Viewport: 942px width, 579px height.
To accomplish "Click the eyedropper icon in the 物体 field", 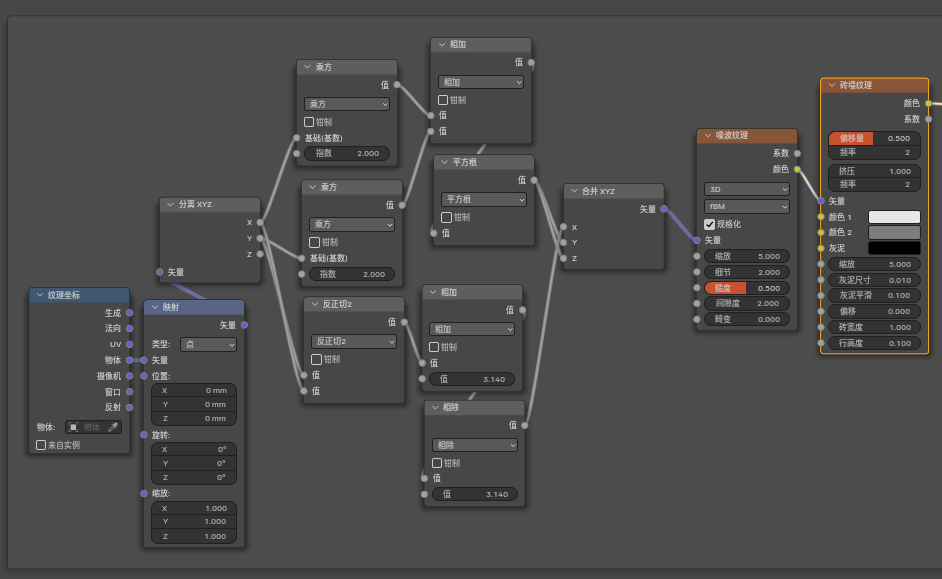I will tap(113, 427).
